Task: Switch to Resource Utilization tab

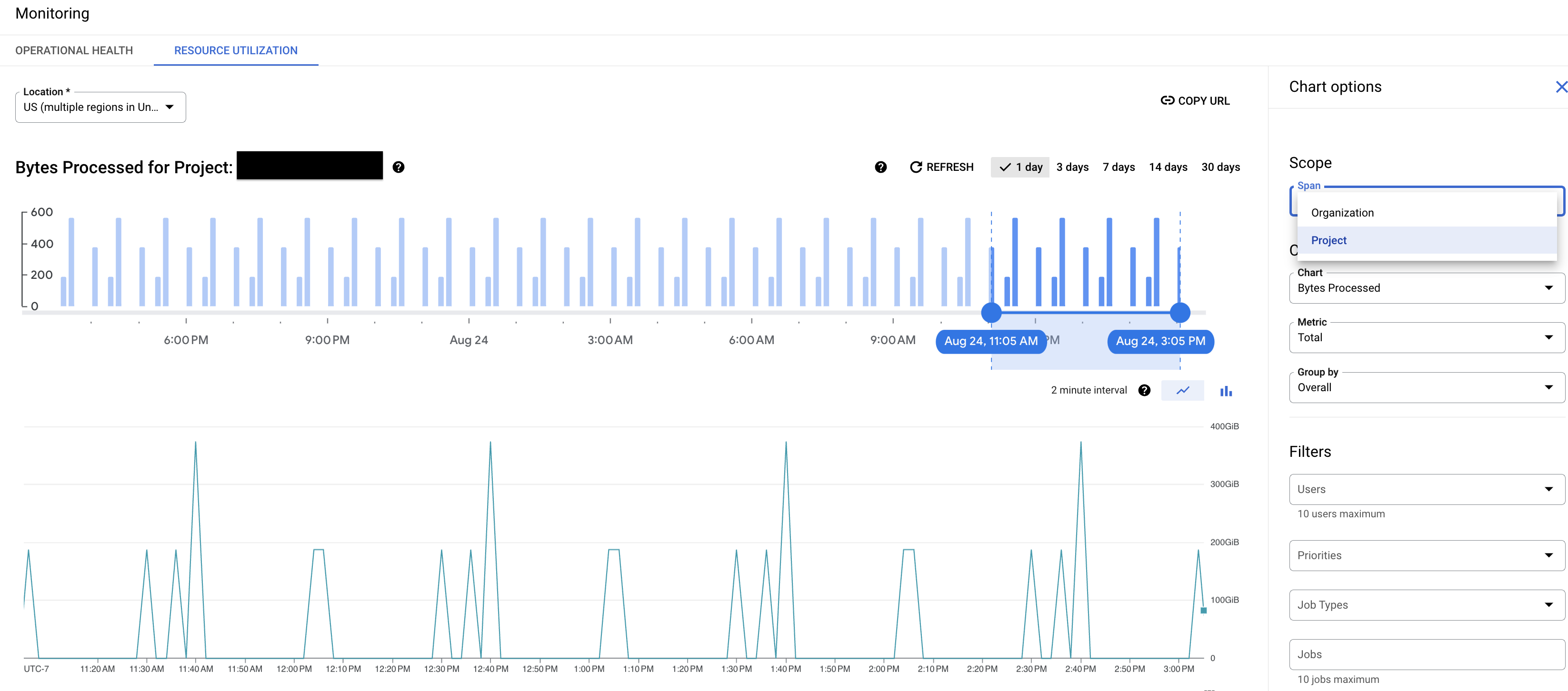Action: (236, 50)
